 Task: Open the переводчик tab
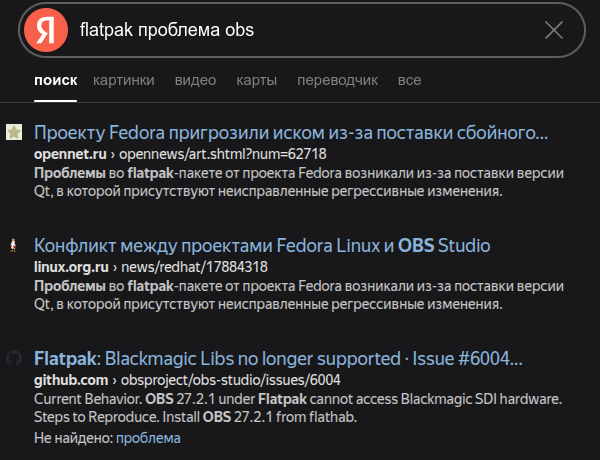[338, 80]
